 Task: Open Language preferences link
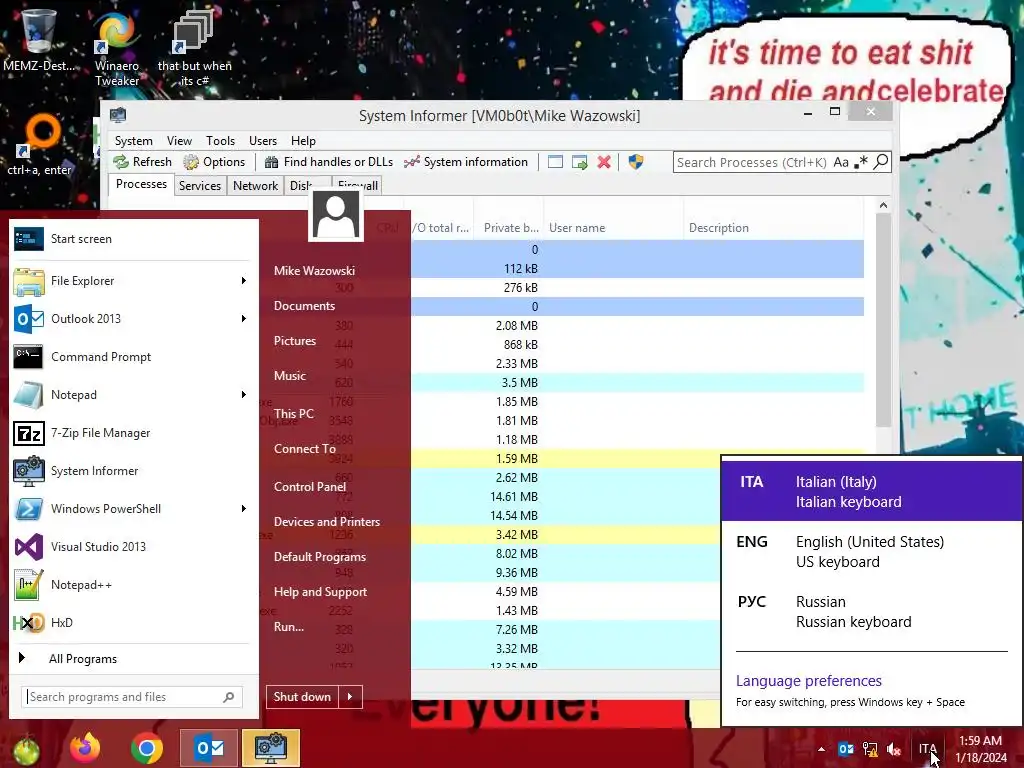coord(808,680)
